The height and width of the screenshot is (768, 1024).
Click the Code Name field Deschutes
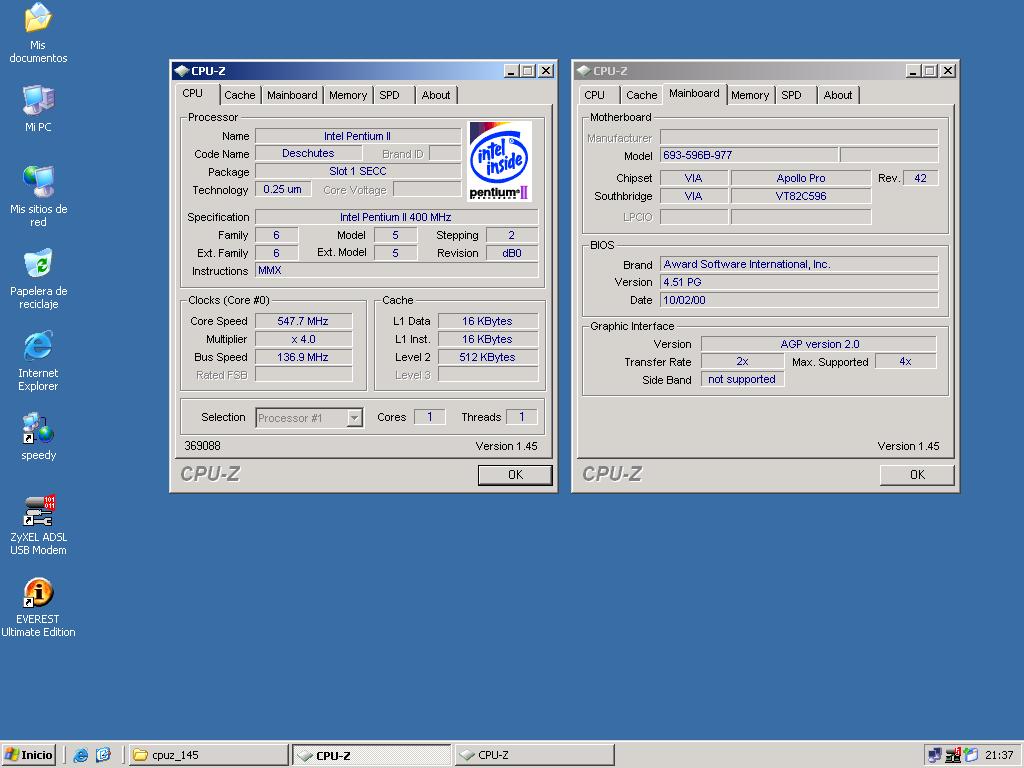coord(308,153)
